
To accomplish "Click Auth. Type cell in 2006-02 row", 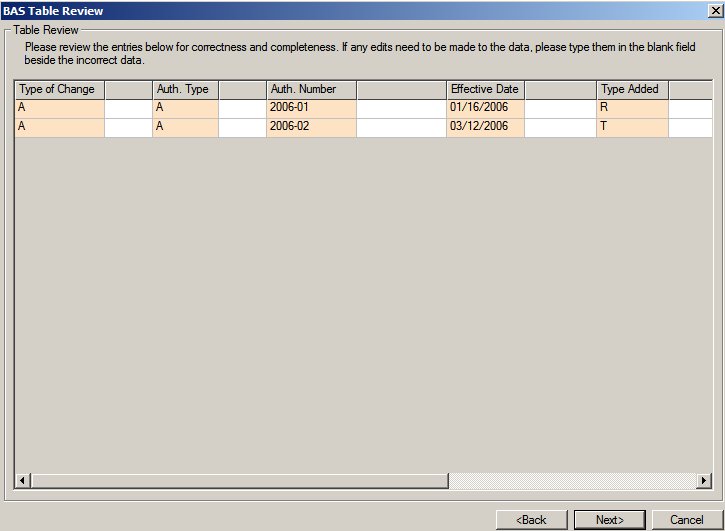I will 185,128.
